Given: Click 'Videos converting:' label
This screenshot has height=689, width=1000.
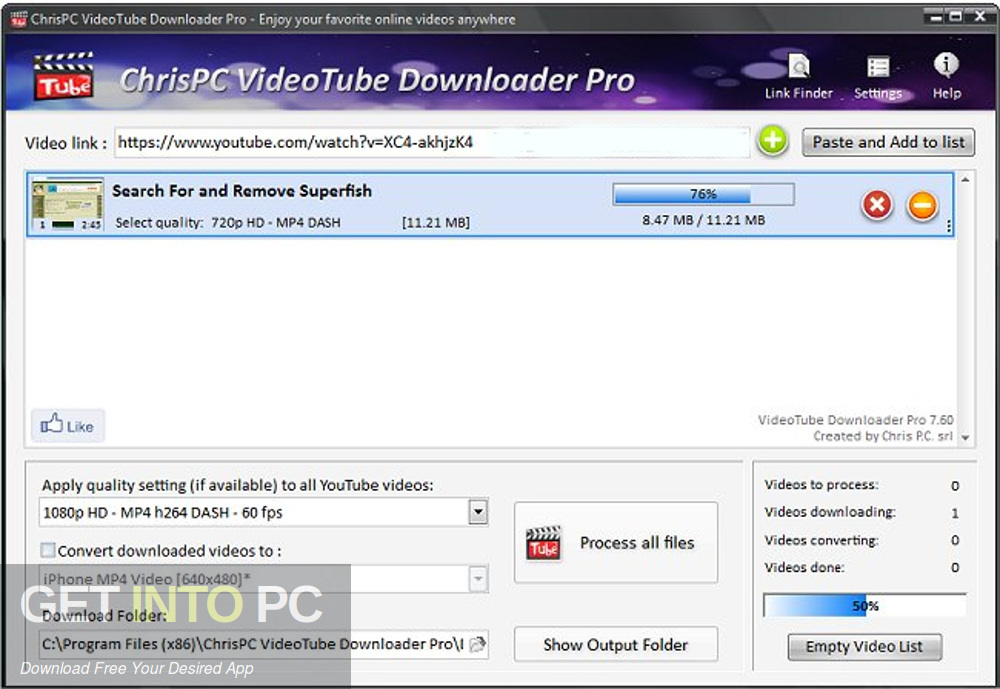Looking at the screenshot, I should pos(821,540).
